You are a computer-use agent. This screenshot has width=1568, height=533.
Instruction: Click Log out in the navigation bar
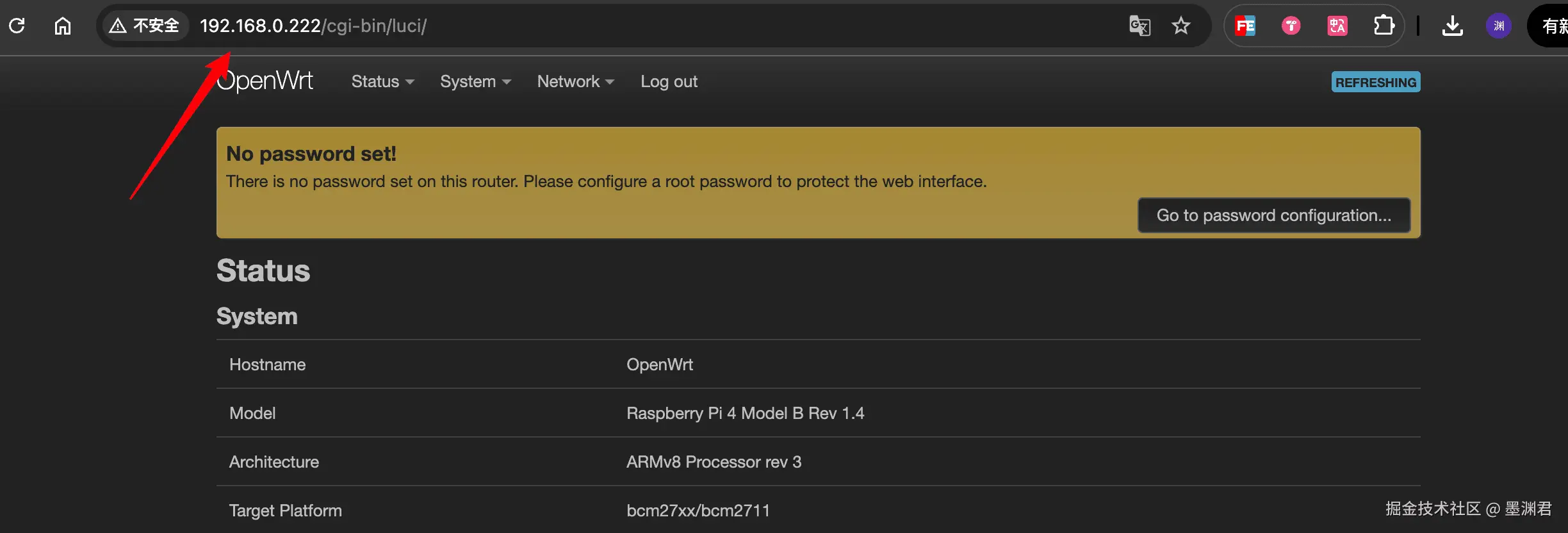(669, 81)
